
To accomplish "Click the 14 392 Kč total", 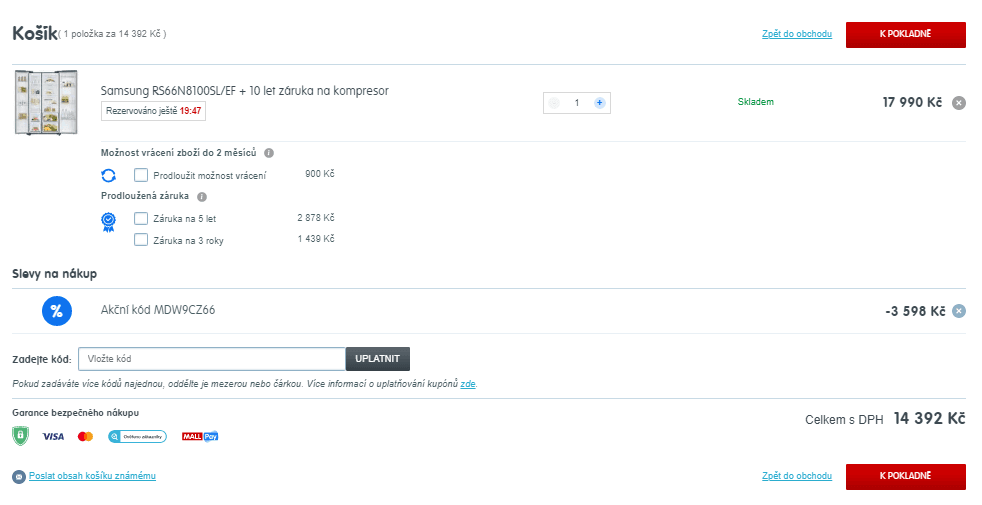I will (x=929, y=419).
